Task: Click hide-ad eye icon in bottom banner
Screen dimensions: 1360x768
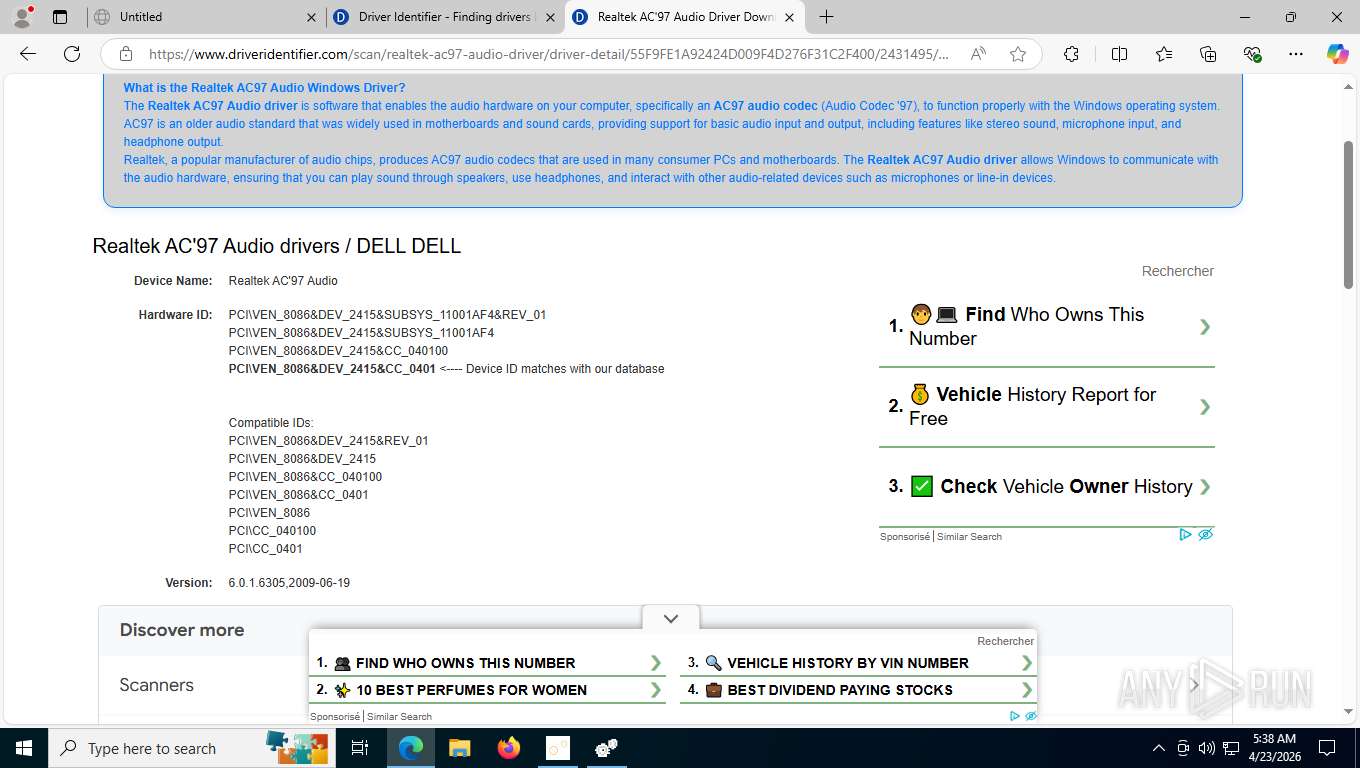Action: [x=1031, y=716]
